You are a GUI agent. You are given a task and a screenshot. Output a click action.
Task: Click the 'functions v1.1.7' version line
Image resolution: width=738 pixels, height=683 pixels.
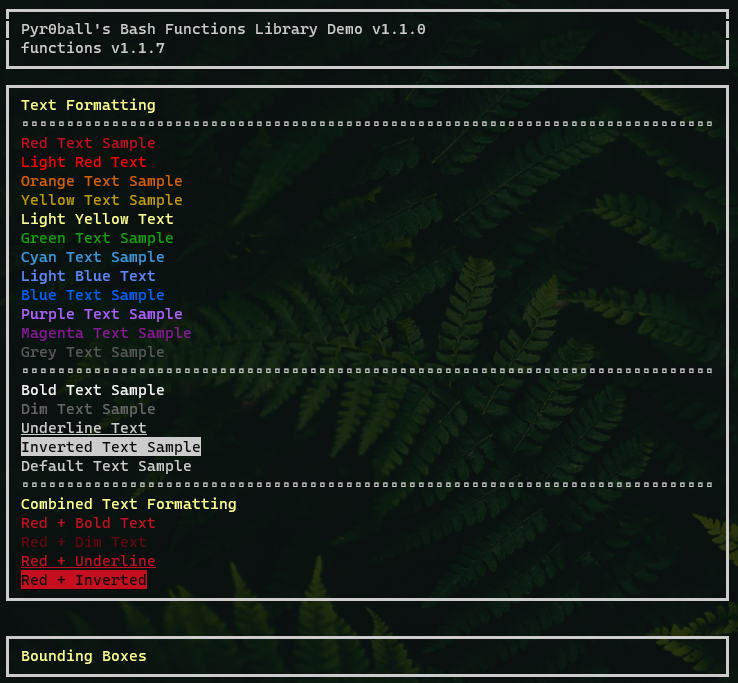[x=93, y=48]
